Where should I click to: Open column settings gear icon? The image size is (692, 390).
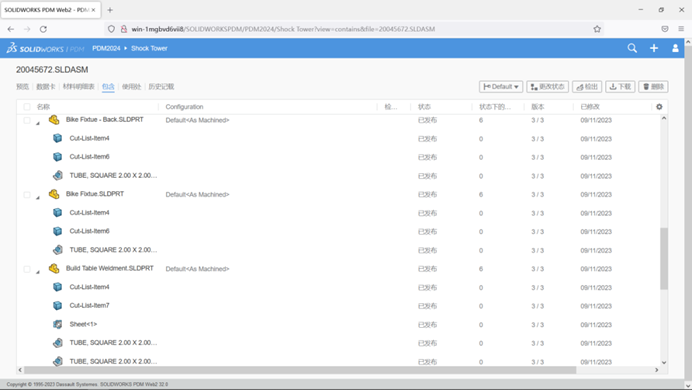click(x=659, y=107)
